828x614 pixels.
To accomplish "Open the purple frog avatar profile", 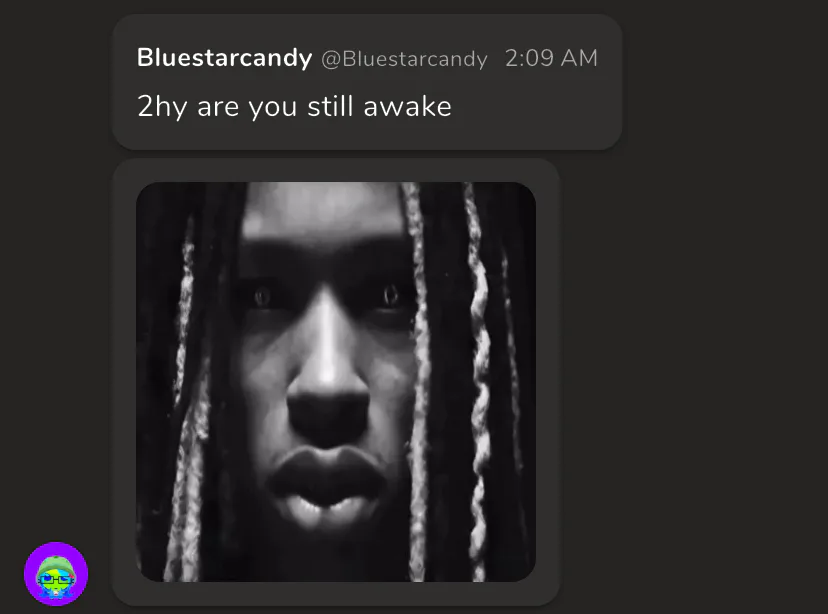I will (x=56, y=573).
